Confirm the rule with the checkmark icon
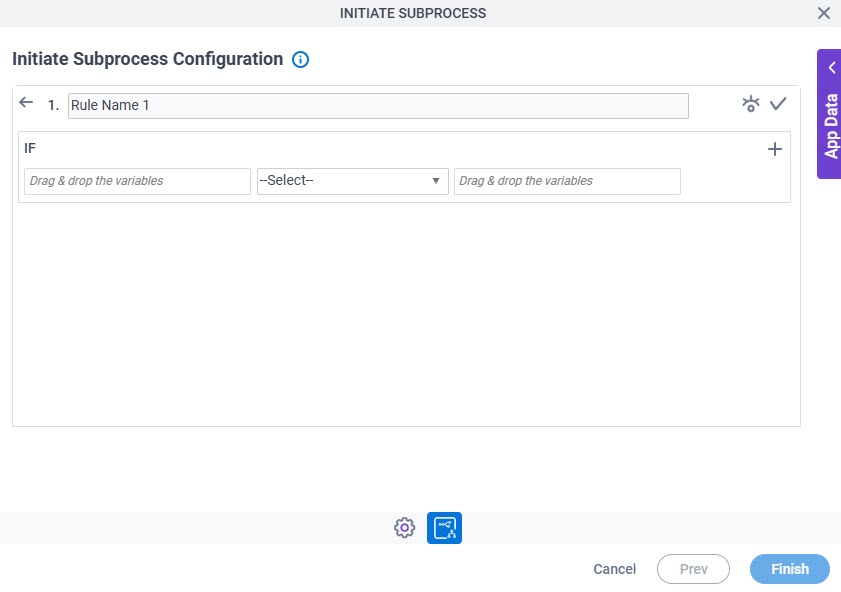Viewport: 841px width, 592px height. 778,103
